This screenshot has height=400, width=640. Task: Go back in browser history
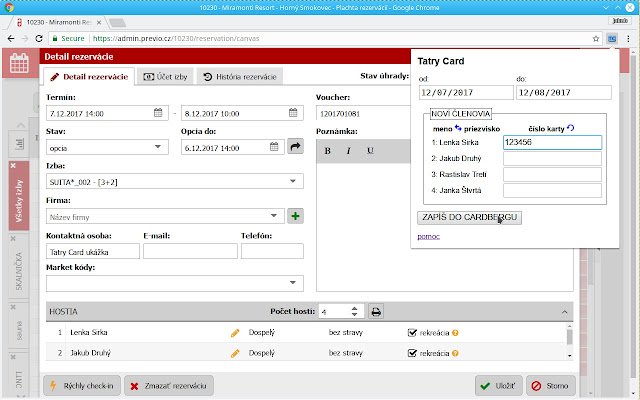click(x=11, y=38)
